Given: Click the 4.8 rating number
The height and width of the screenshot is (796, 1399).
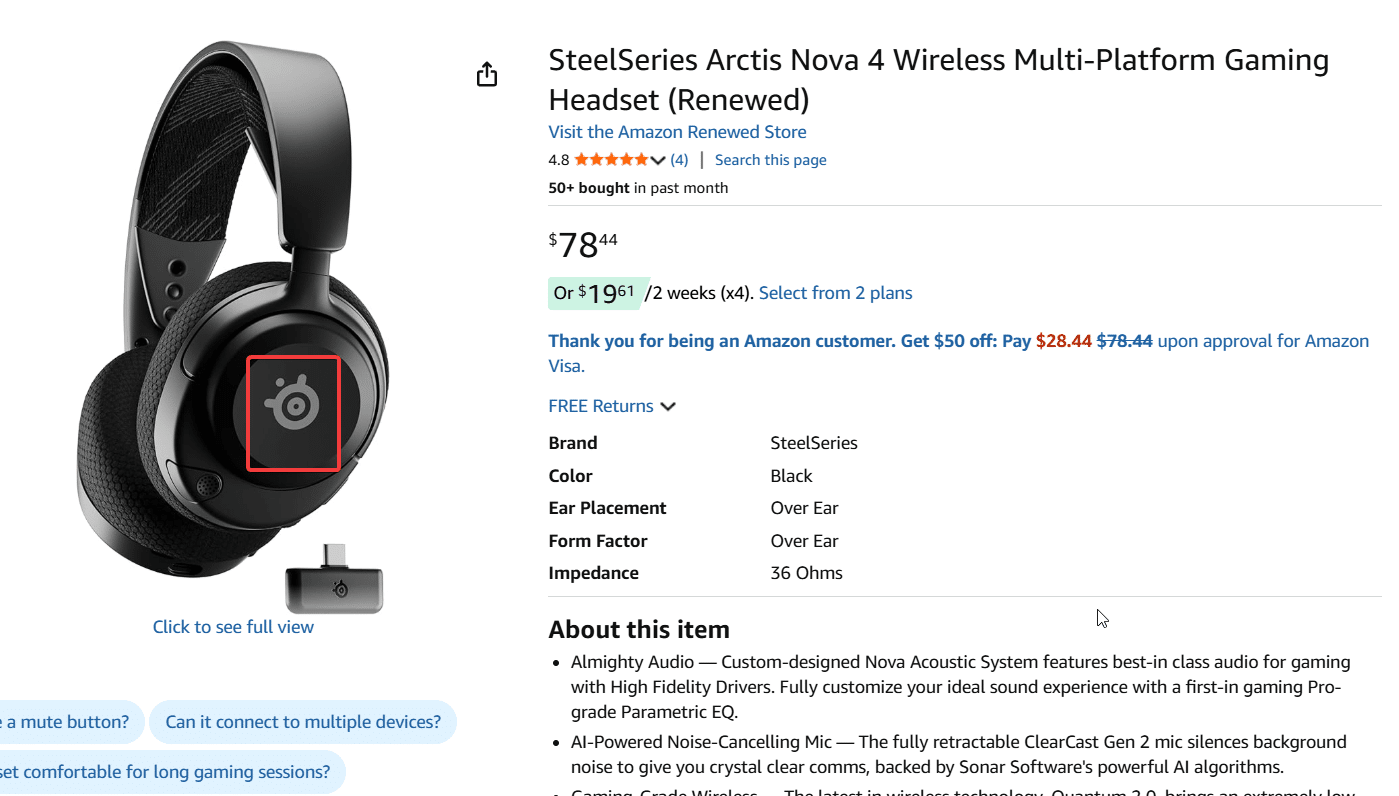Looking at the screenshot, I should pyautogui.click(x=558, y=160).
